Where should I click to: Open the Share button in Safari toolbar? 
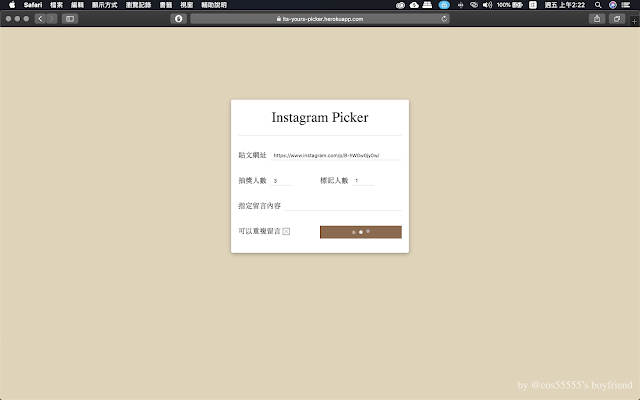tap(597, 19)
